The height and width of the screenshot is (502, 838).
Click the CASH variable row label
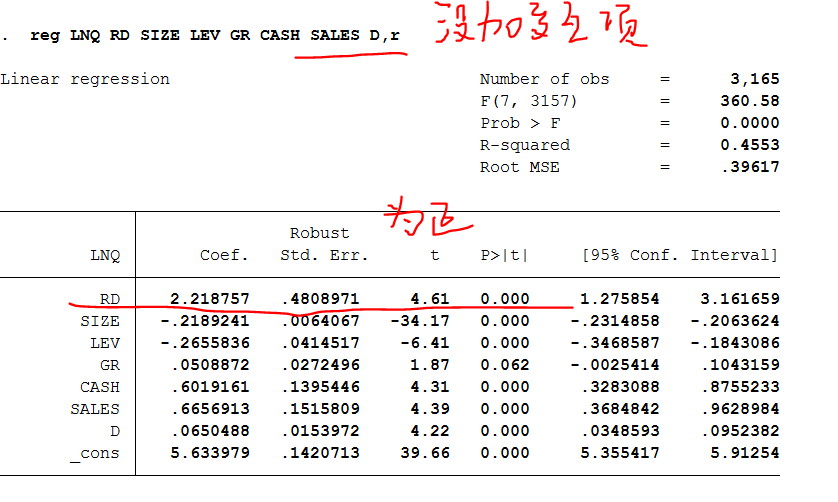pyautogui.click(x=100, y=387)
